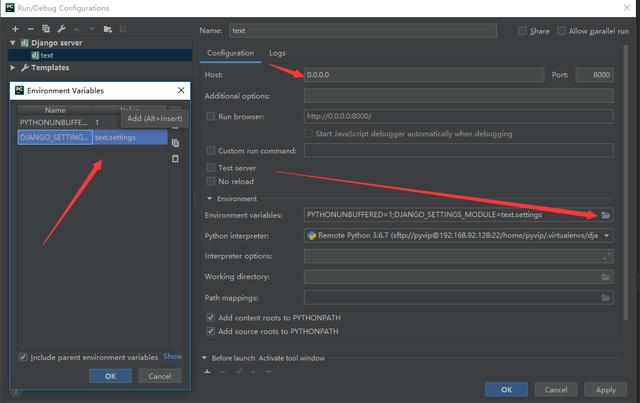Collapse the Before launch section
The image size is (640, 403).
[x=204, y=358]
